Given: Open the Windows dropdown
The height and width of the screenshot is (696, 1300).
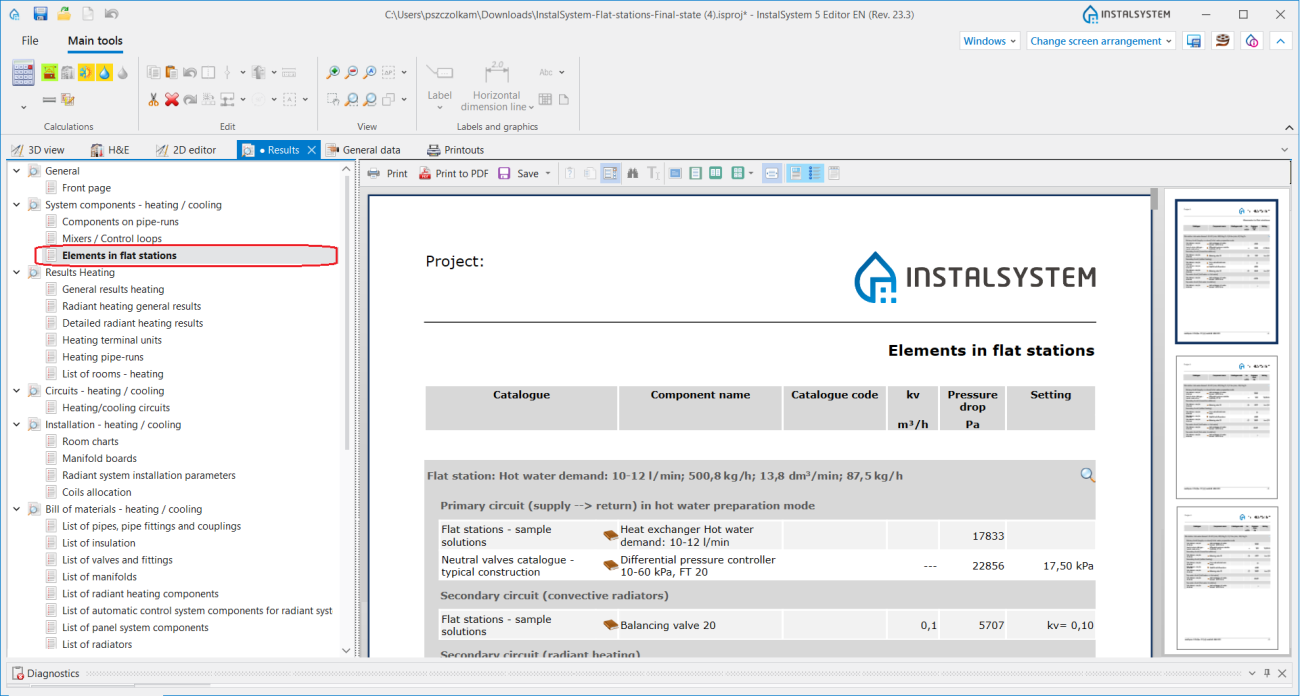Looking at the screenshot, I should (990, 41).
